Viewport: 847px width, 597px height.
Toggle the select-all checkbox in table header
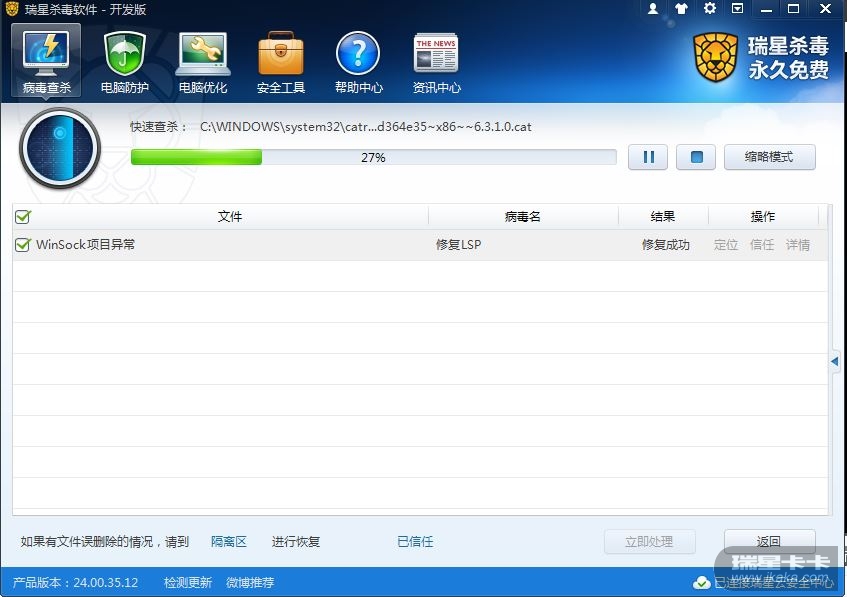coord(23,217)
